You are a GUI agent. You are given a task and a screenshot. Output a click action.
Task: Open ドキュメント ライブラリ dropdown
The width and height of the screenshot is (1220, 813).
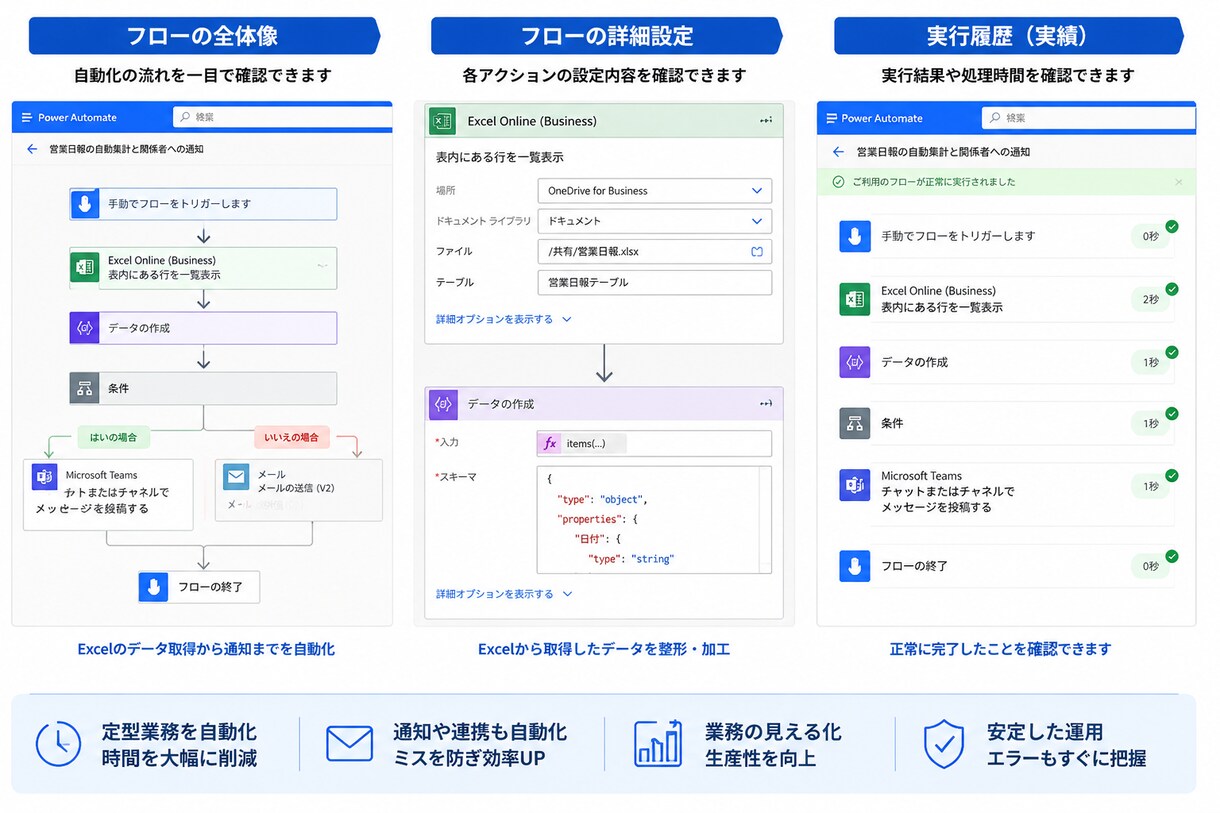pyautogui.click(x=655, y=221)
